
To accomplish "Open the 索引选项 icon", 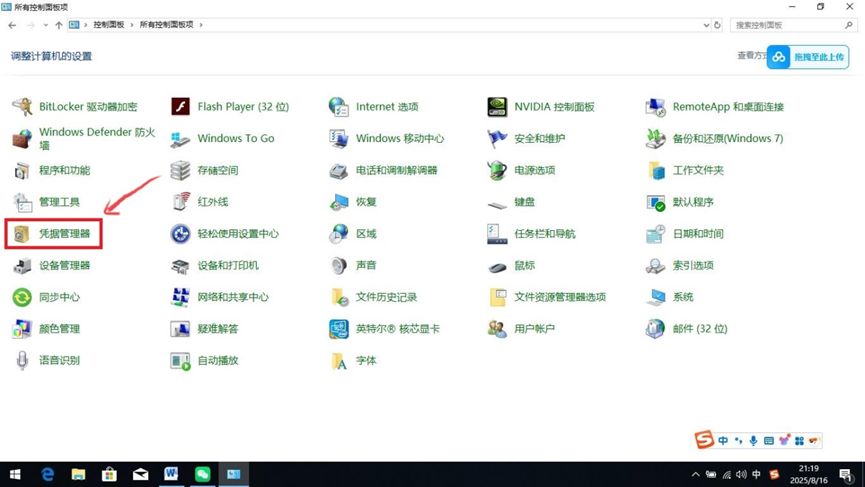I will point(655,266).
